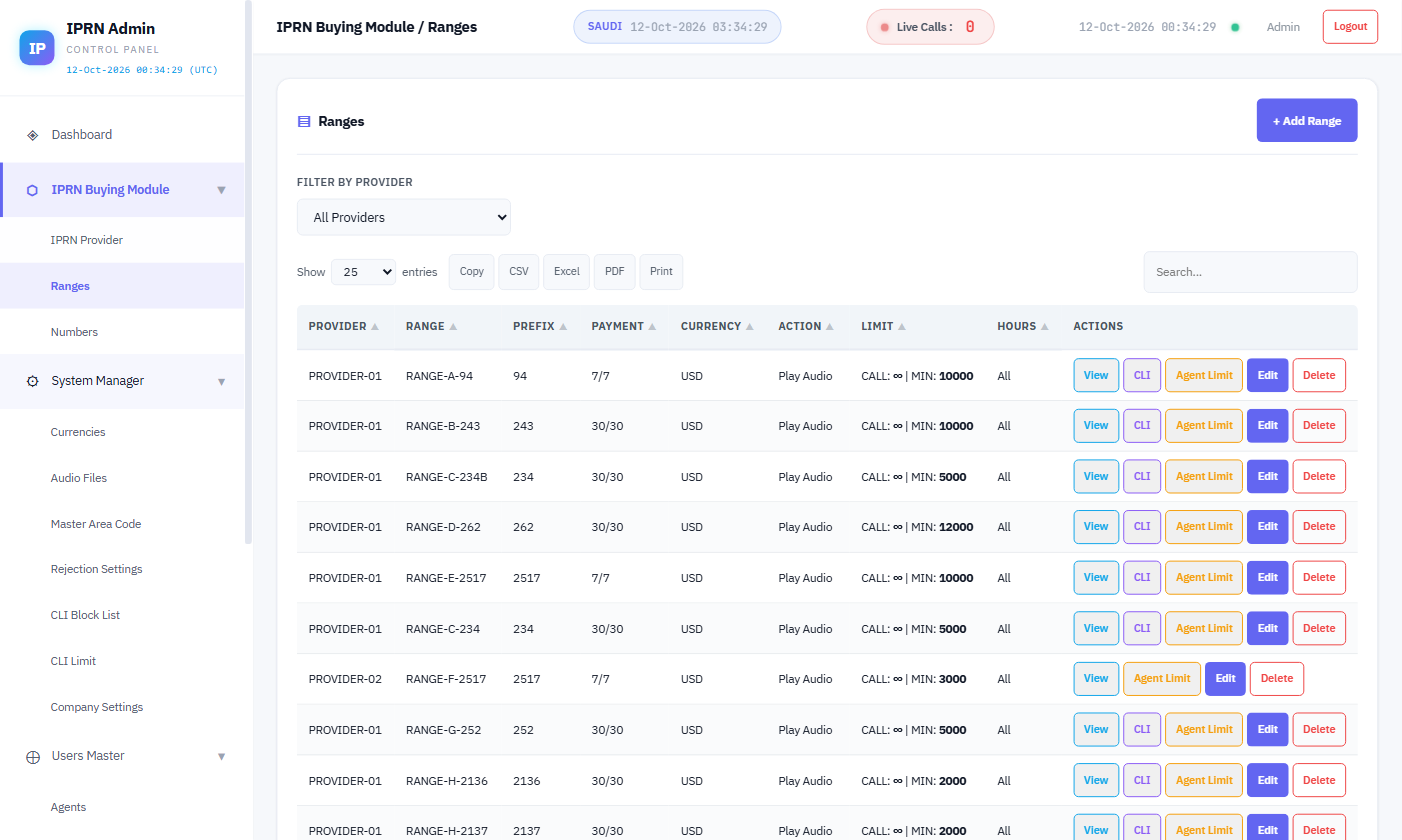Open the All Providers filter dropdown
Viewport: 1402px width, 840px height.
(404, 217)
